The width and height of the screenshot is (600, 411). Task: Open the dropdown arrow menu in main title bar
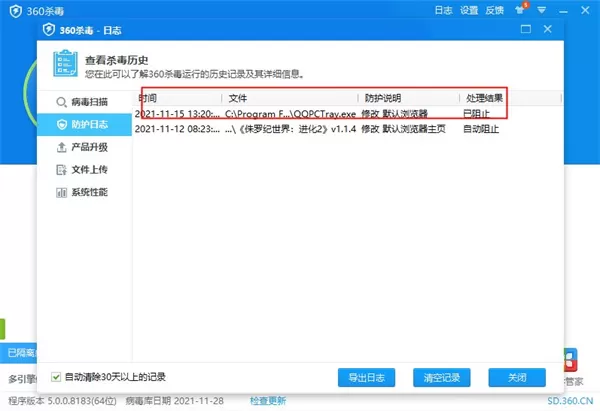(x=541, y=10)
